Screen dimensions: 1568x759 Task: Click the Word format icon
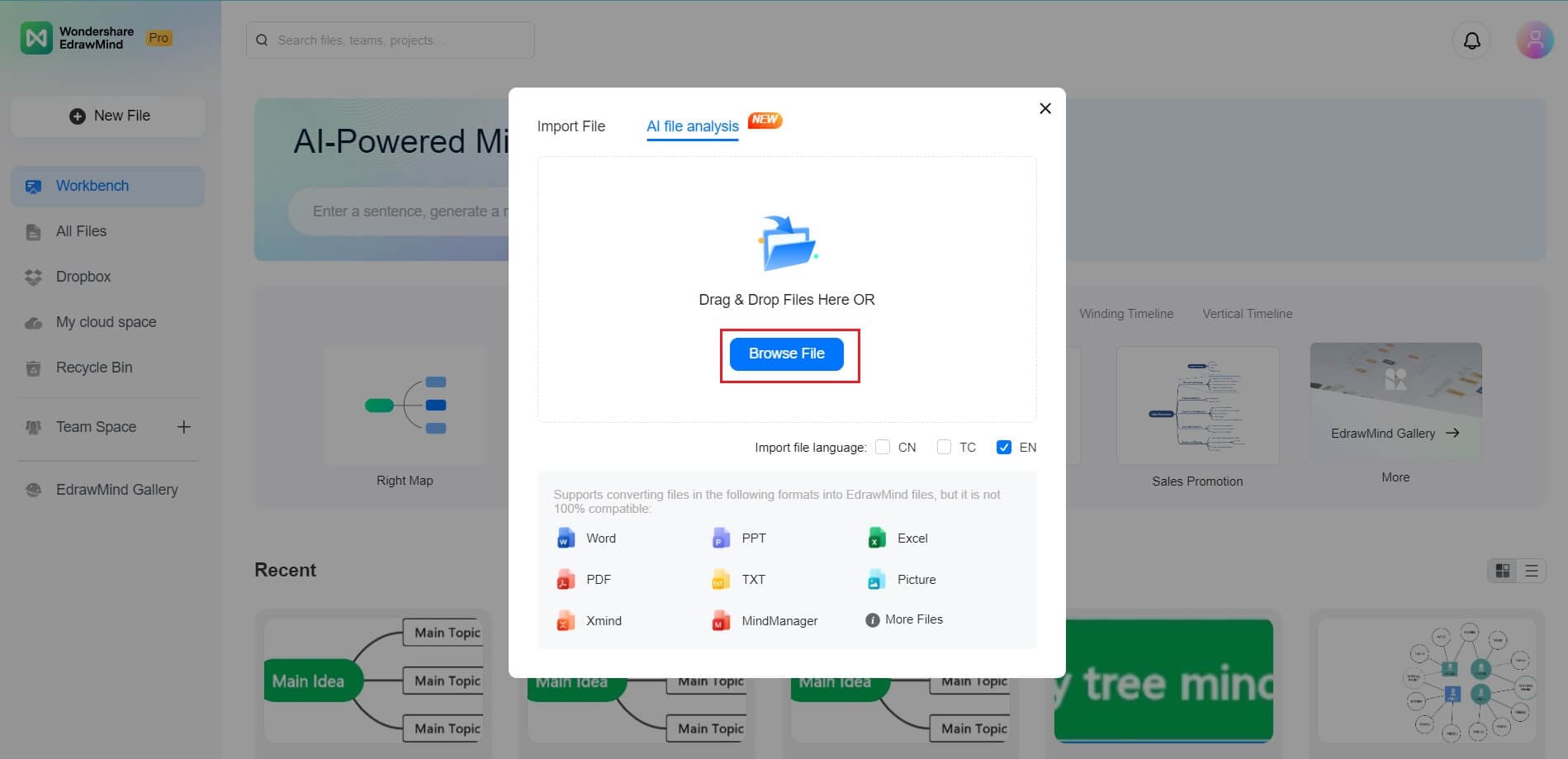point(565,538)
